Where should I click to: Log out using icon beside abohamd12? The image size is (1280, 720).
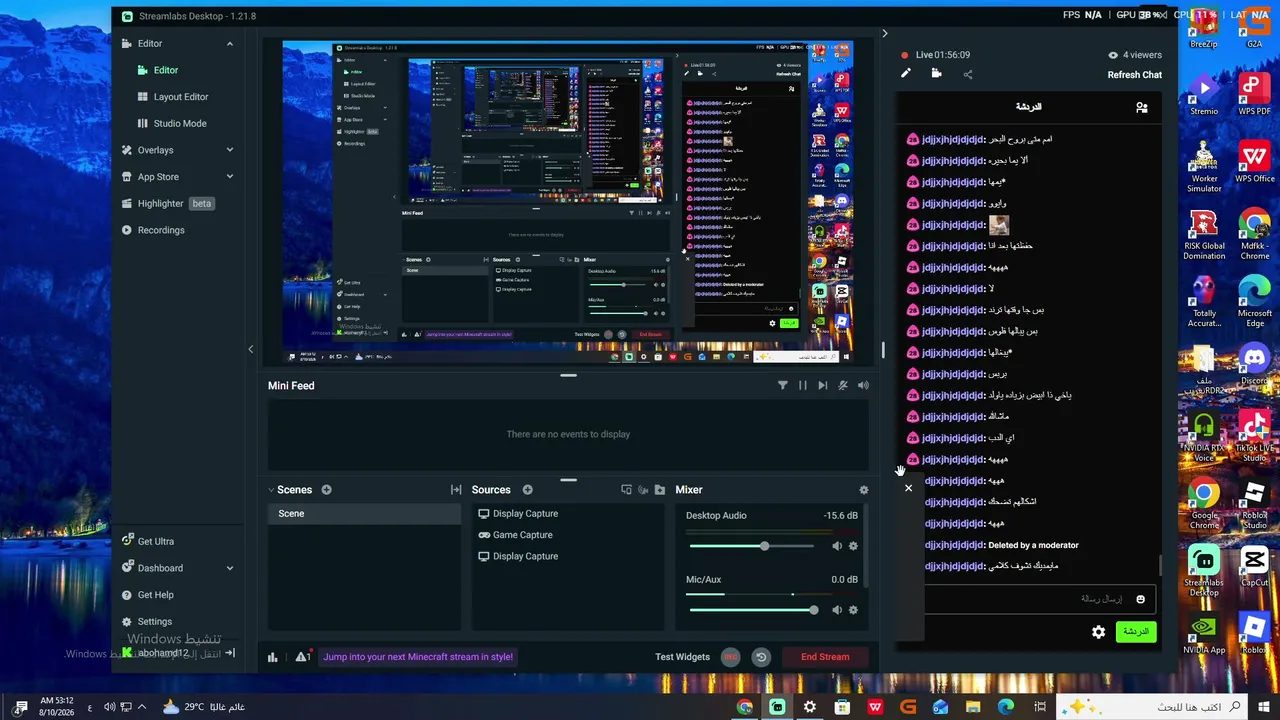[x=229, y=653]
